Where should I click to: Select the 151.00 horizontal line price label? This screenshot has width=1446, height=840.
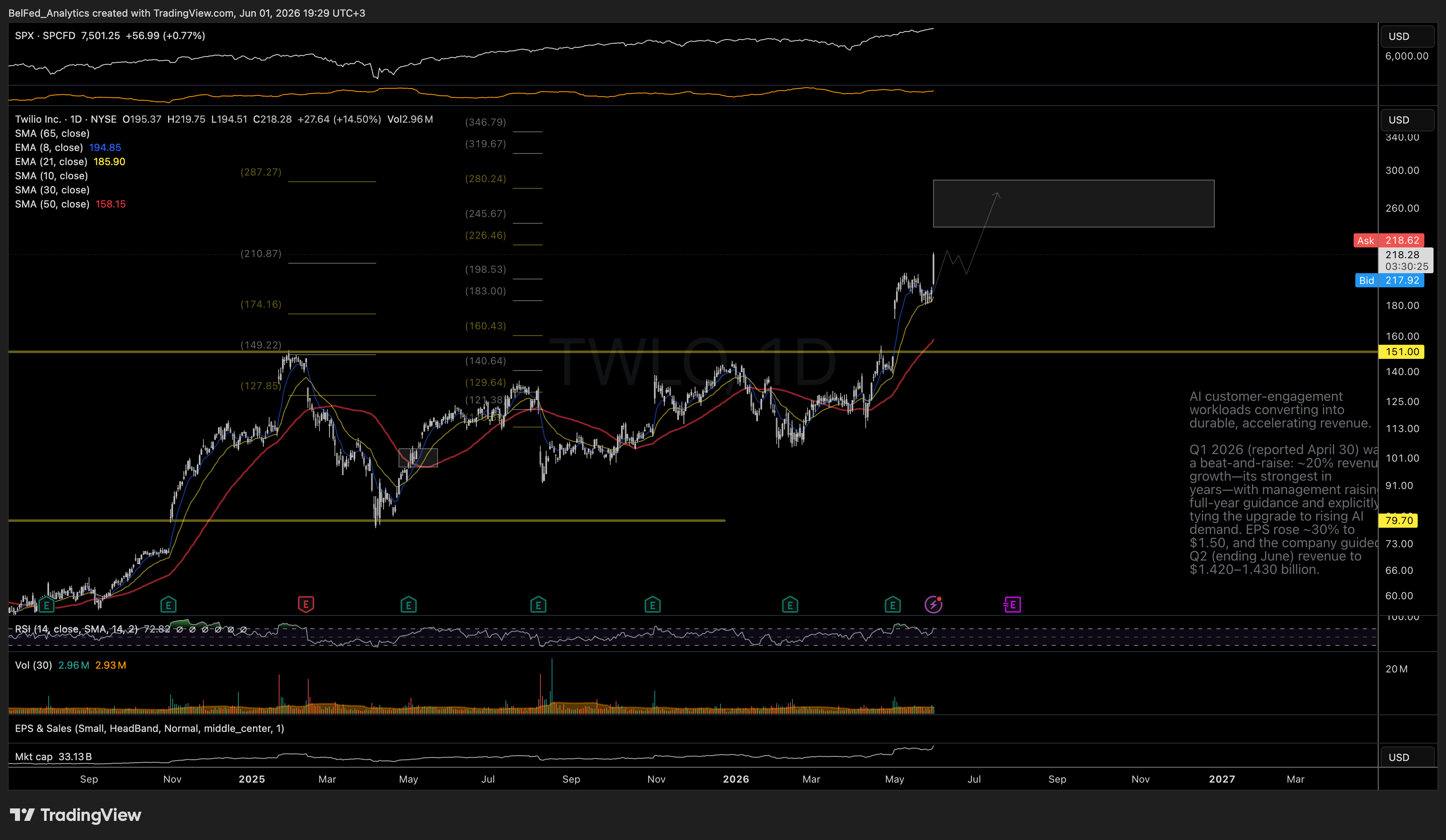pyautogui.click(x=1401, y=352)
